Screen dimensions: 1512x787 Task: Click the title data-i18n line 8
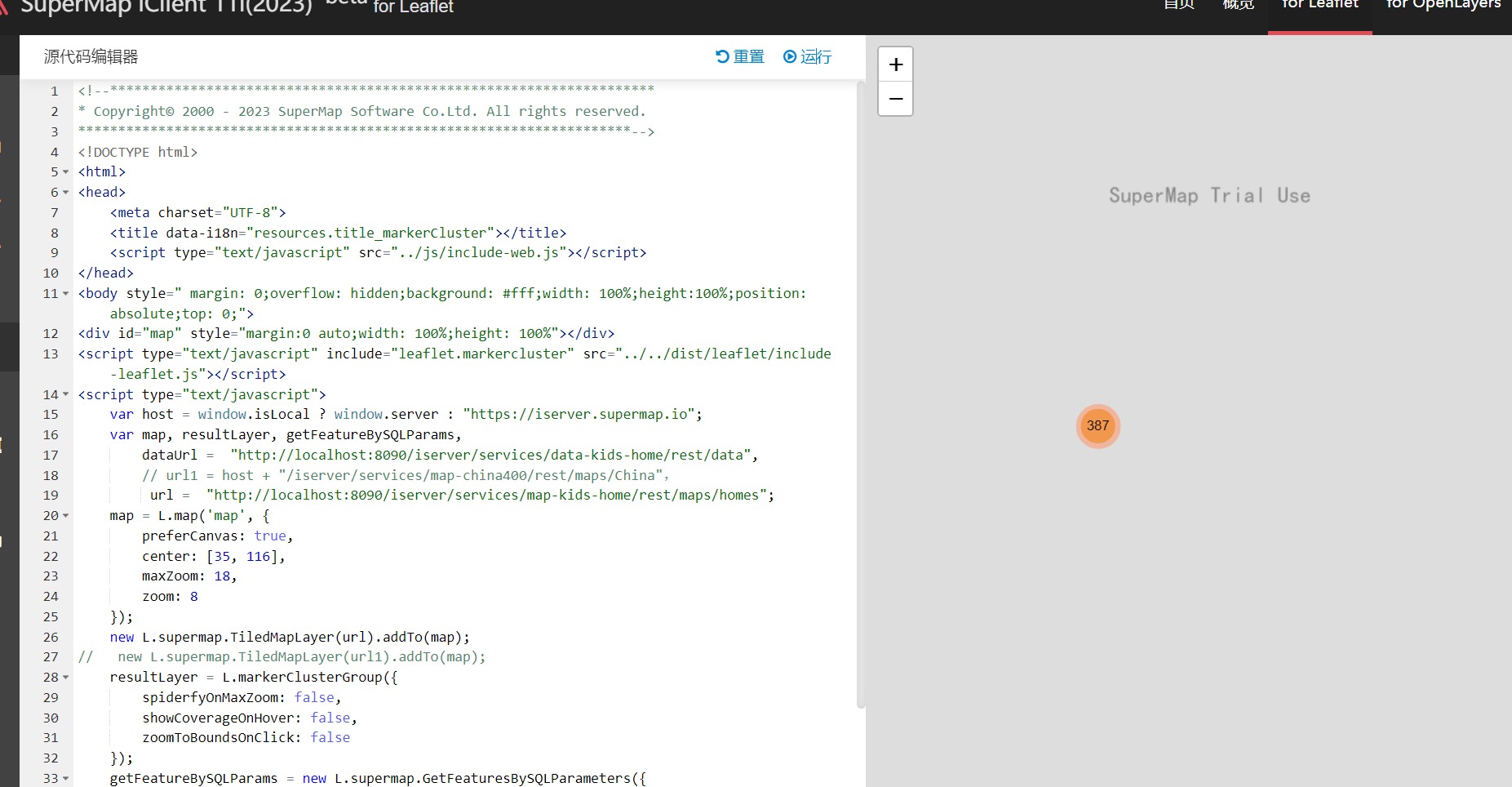pos(338,233)
